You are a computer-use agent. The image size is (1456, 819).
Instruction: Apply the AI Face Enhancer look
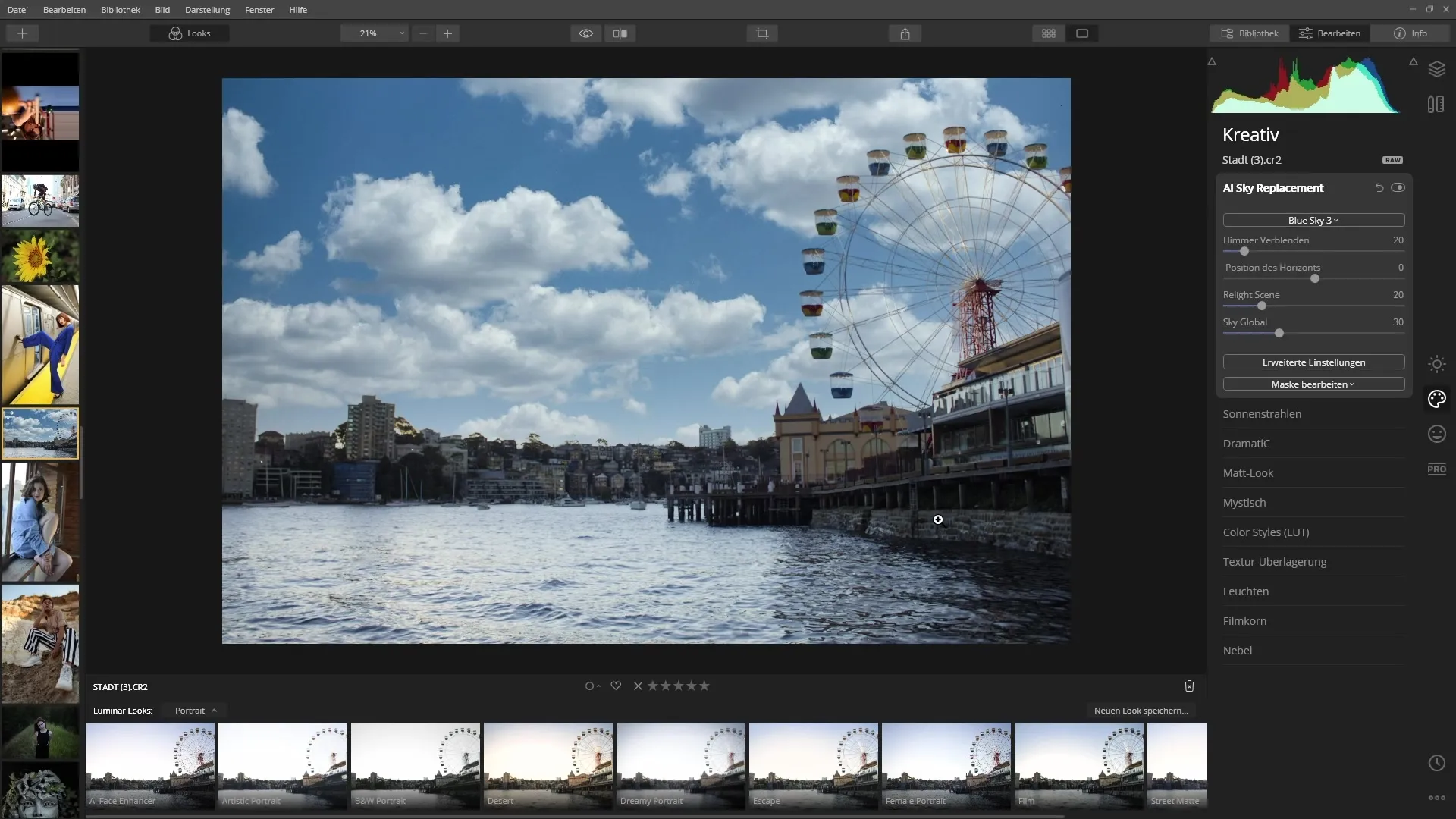(x=150, y=765)
